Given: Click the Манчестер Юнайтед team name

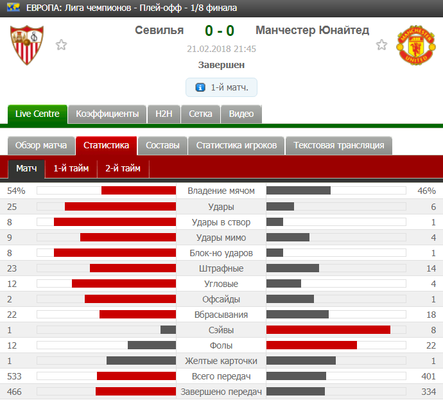Looking at the screenshot, I should (312, 30).
